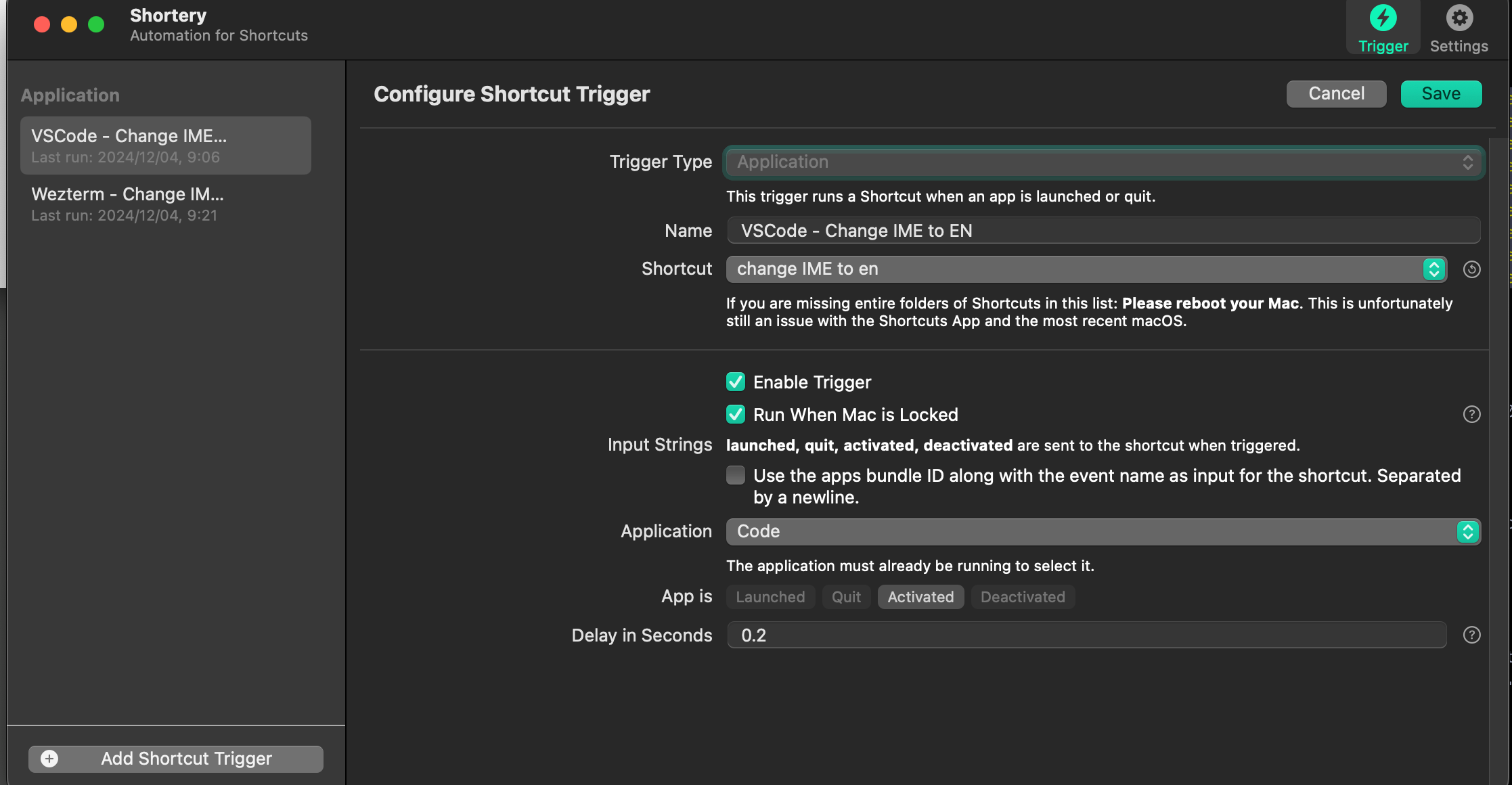Image resolution: width=1512 pixels, height=785 pixels.
Task: Click the Input Strings label
Action: (x=660, y=445)
